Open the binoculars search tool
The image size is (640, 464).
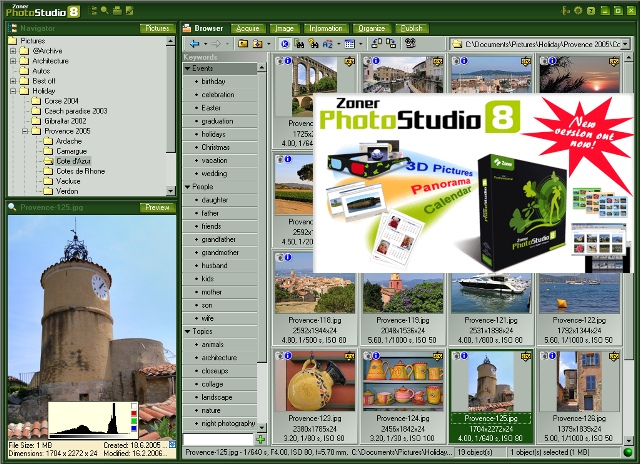click(x=299, y=44)
